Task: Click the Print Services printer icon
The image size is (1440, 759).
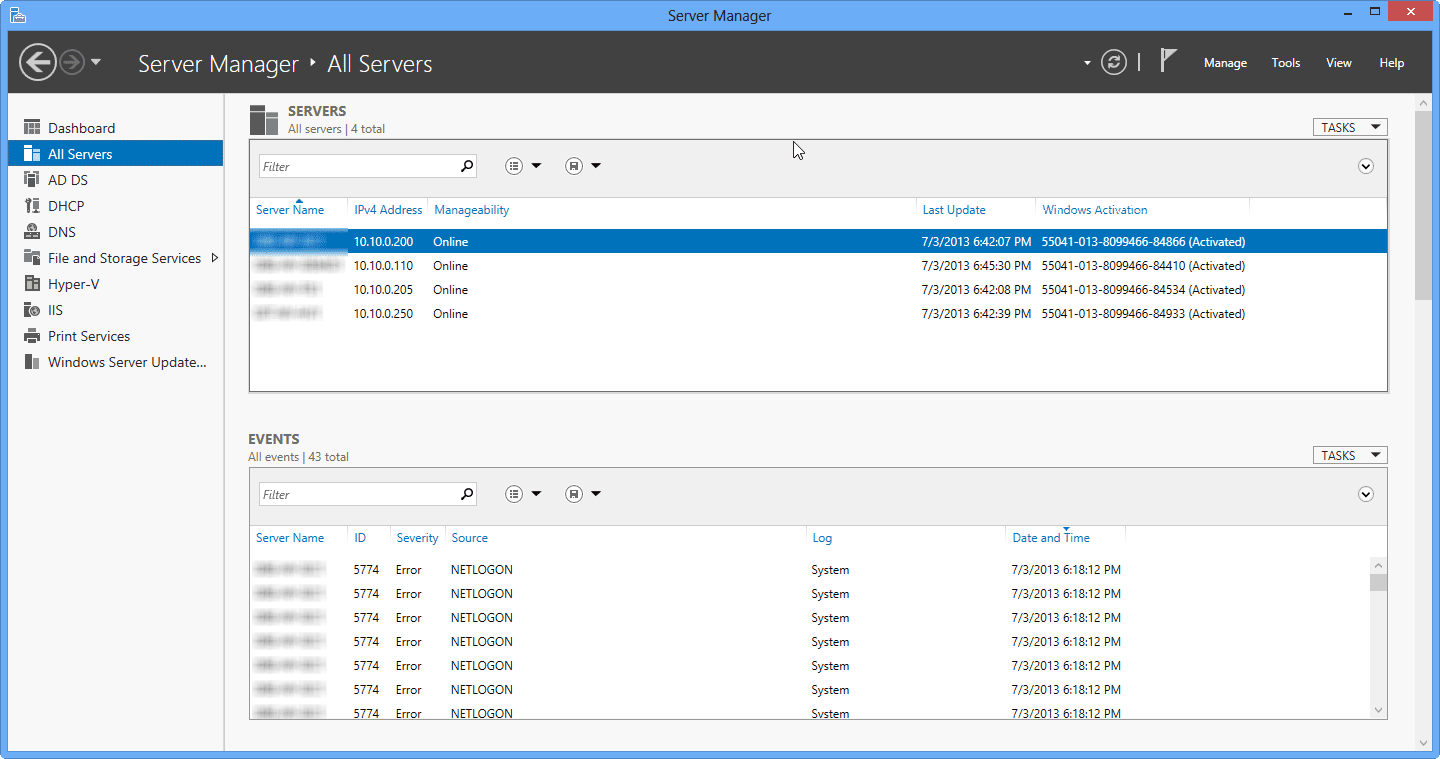Action: (31, 336)
